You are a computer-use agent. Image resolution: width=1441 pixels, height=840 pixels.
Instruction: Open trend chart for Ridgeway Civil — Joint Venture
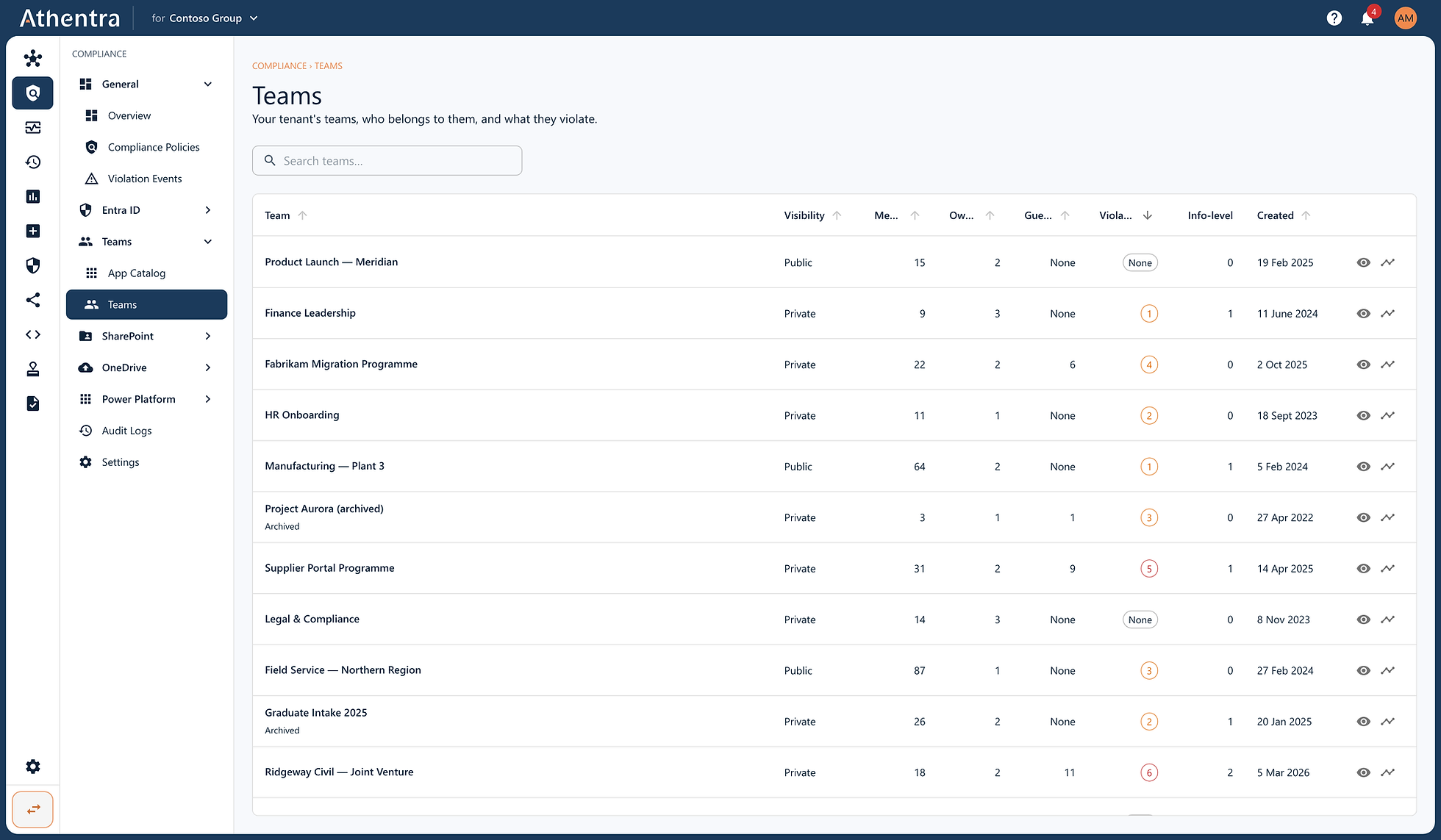pos(1387,772)
